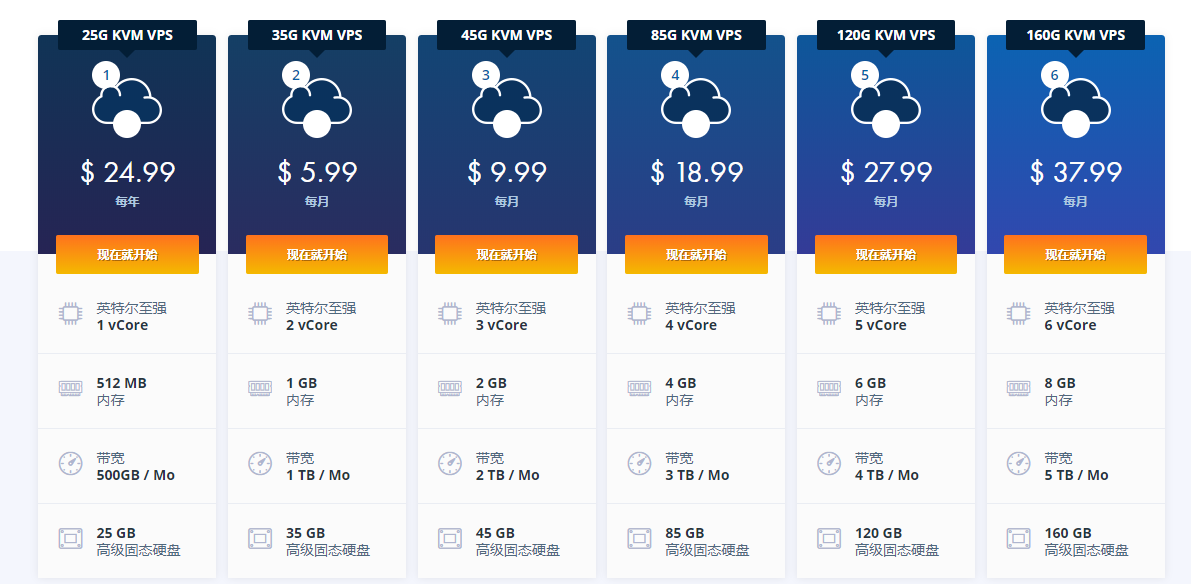Click the memory icon next to 2 GB 内存

[450, 388]
